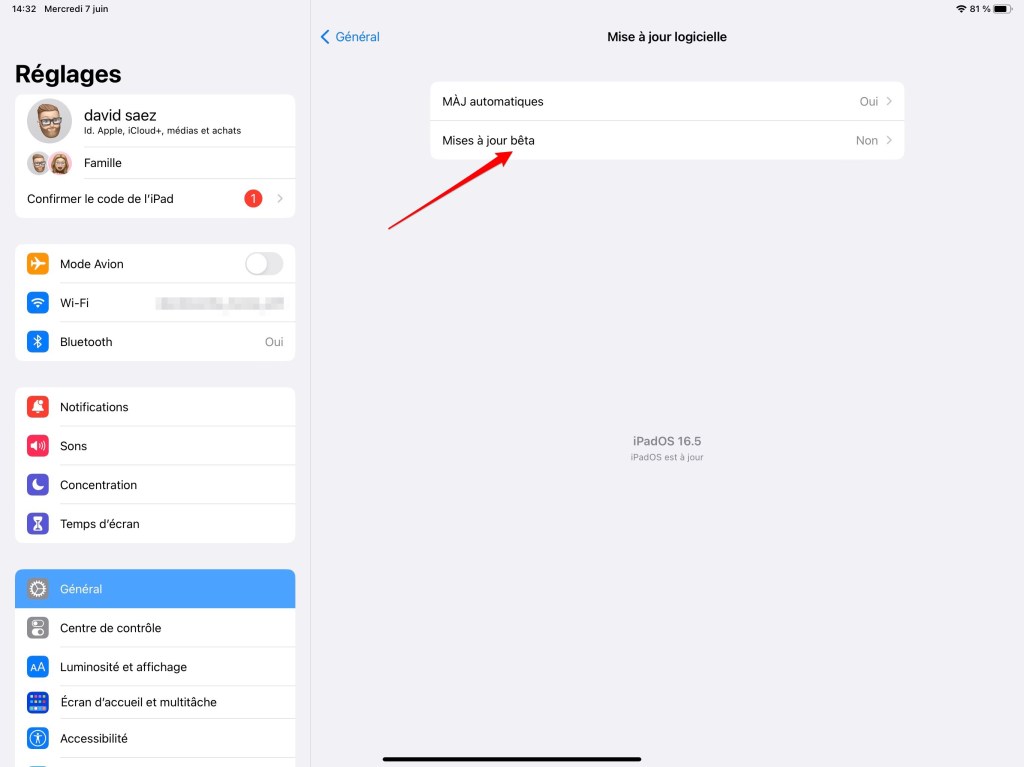Viewport: 1024px width, 767px height.
Task: Open Confirmer le code de l'iPad chevron
Action: point(280,199)
